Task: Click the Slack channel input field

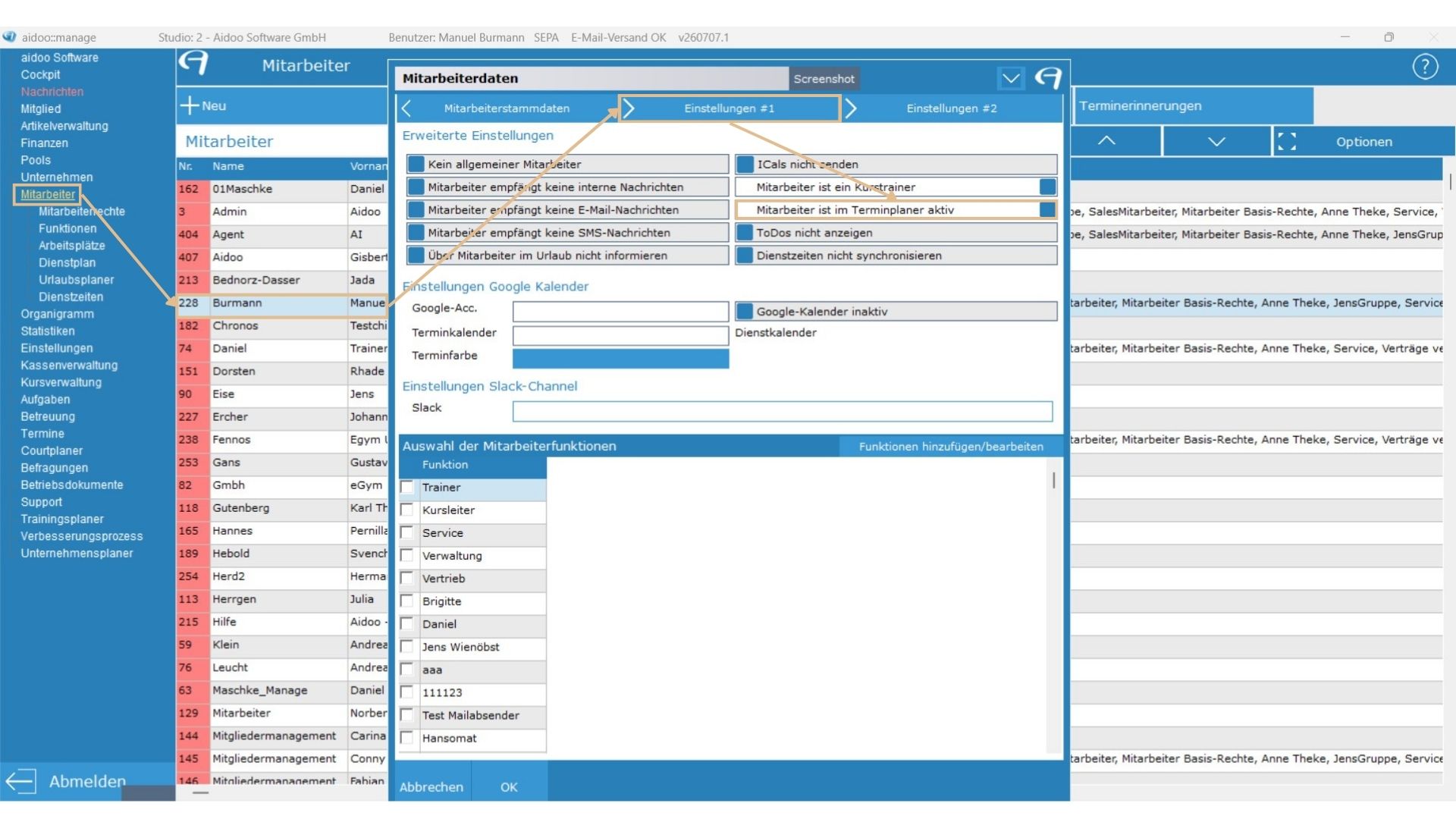Action: coord(783,411)
